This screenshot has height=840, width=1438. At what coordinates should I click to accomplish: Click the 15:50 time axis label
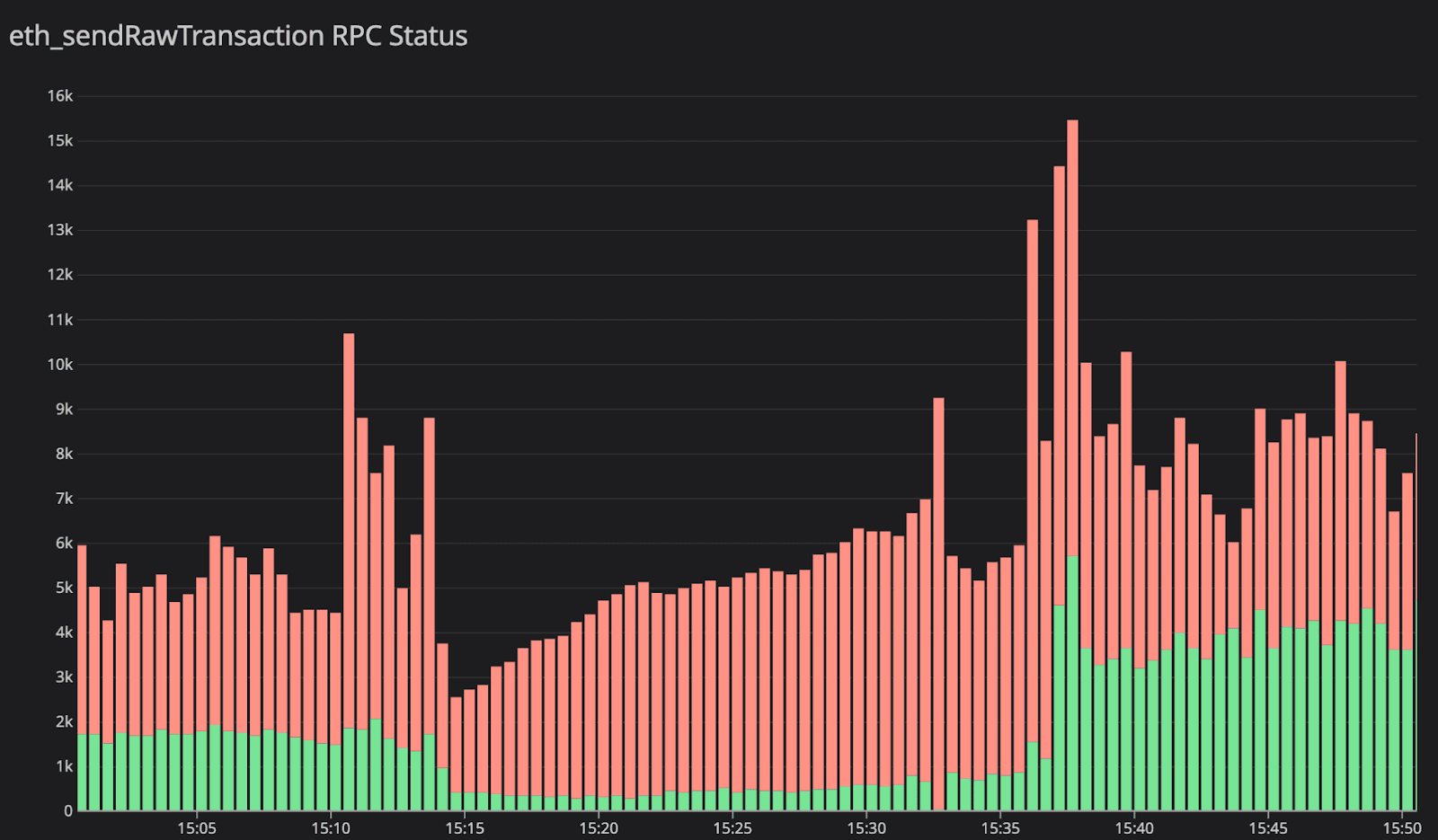click(1402, 828)
